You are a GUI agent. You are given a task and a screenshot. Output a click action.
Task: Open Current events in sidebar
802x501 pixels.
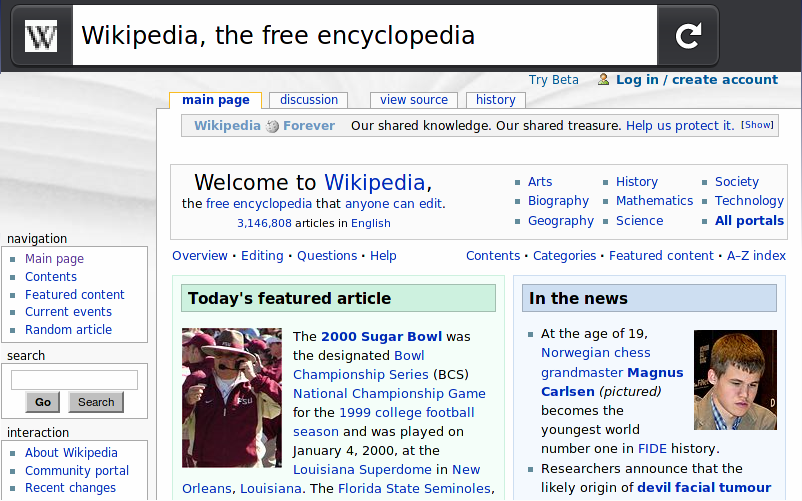[x=68, y=312]
